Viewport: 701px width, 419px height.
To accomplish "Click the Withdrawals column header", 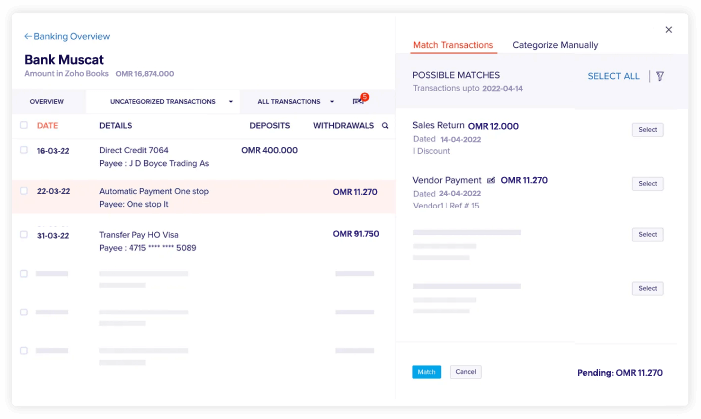I will pos(343,126).
